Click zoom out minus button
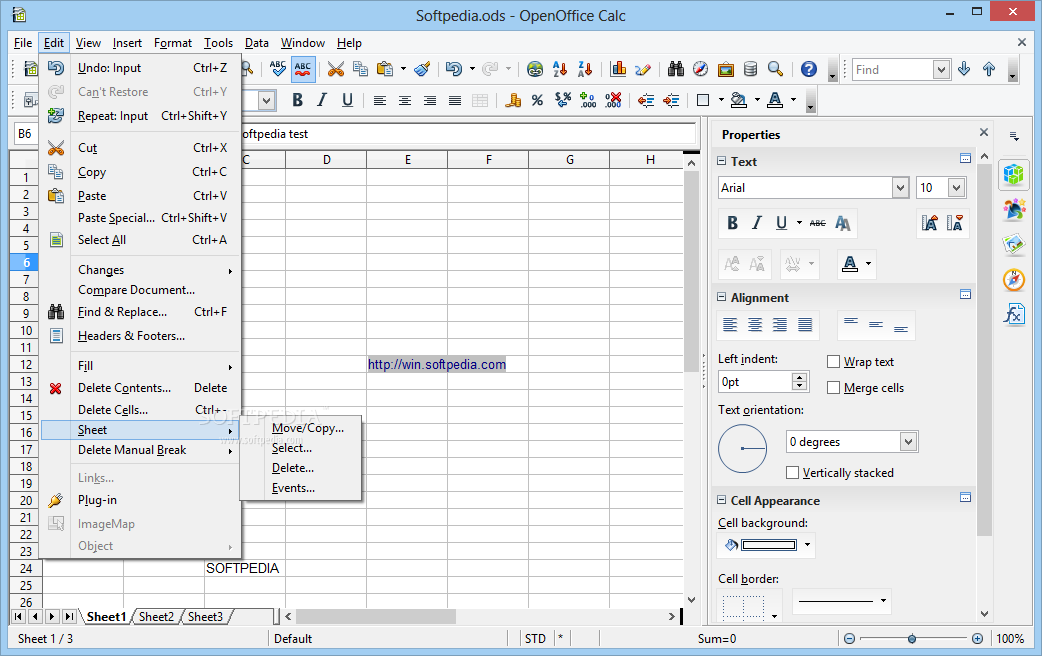This screenshot has width=1042, height=656. point(849,639)
